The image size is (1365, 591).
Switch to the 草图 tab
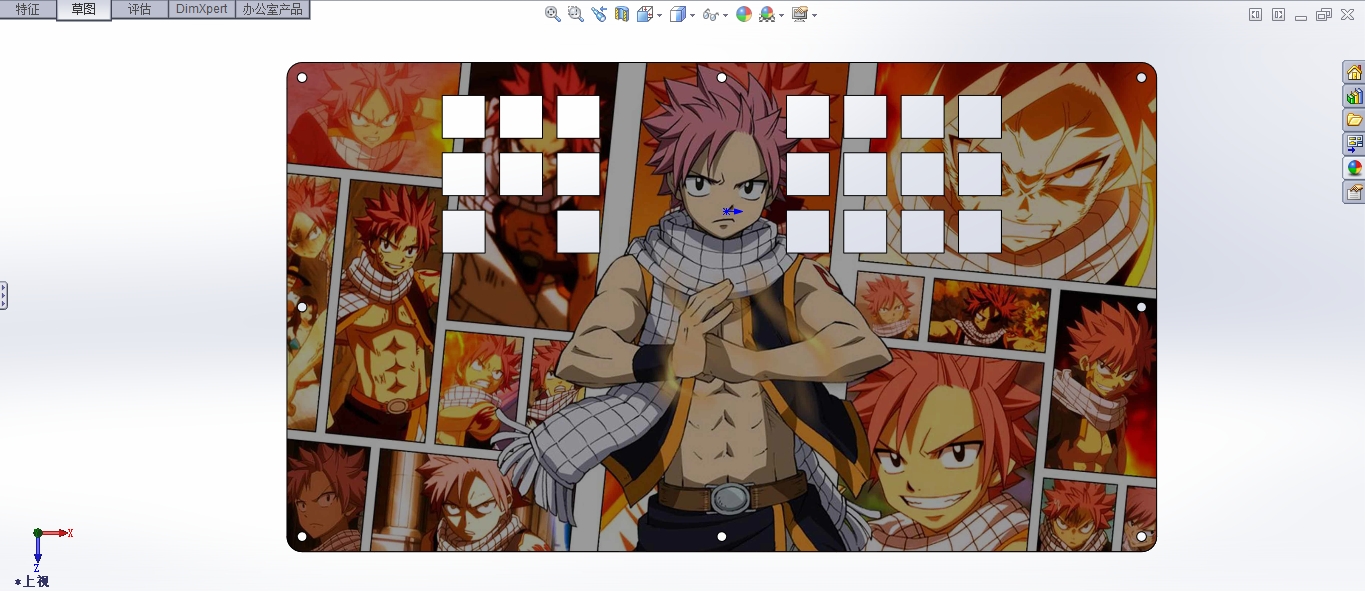click(84, 9)
